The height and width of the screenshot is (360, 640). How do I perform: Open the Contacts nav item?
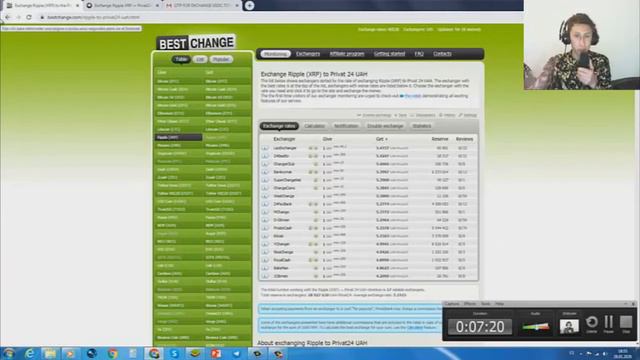[x=442, y=54]
